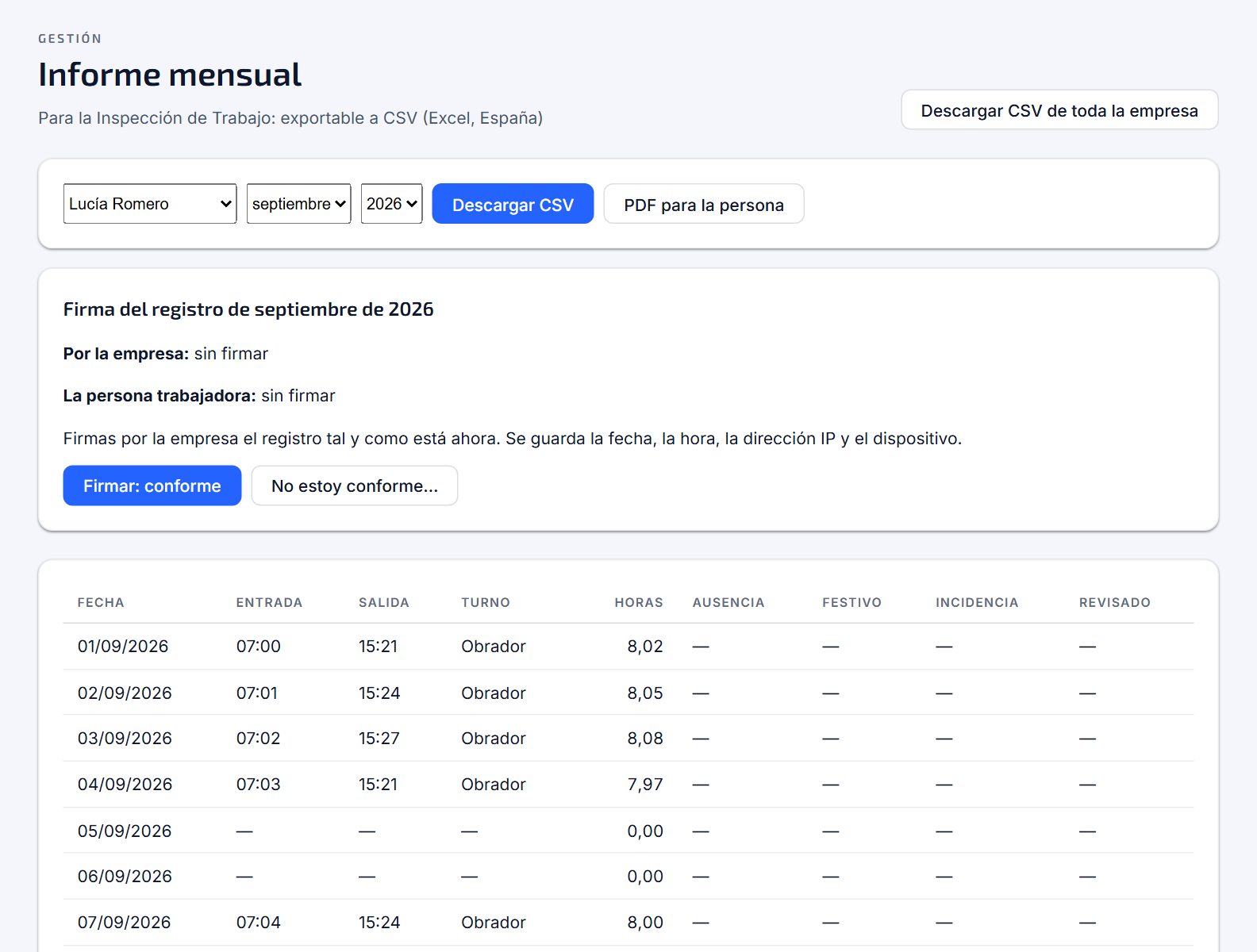Click exit time 15:27 on 03/09/2026

[379, 739]
